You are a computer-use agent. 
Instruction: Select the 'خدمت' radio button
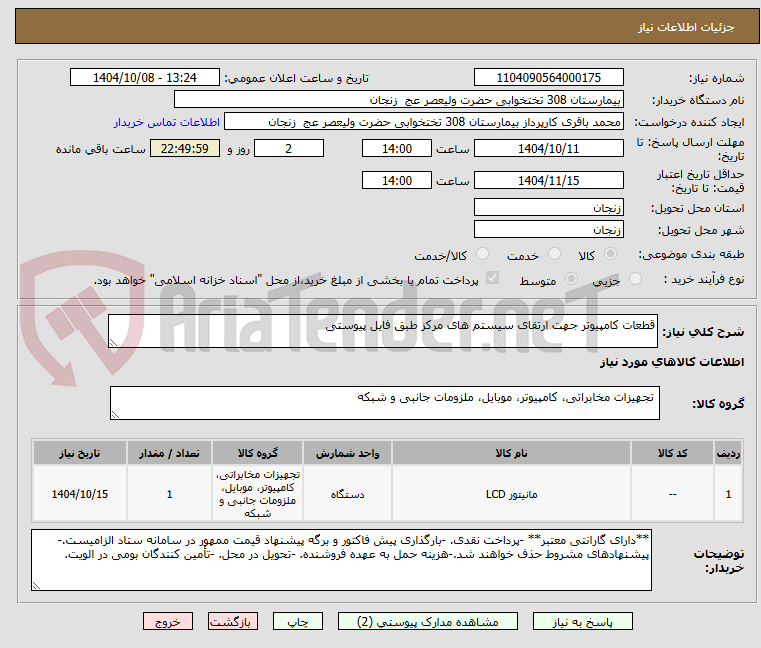click(x=554, y=254)
